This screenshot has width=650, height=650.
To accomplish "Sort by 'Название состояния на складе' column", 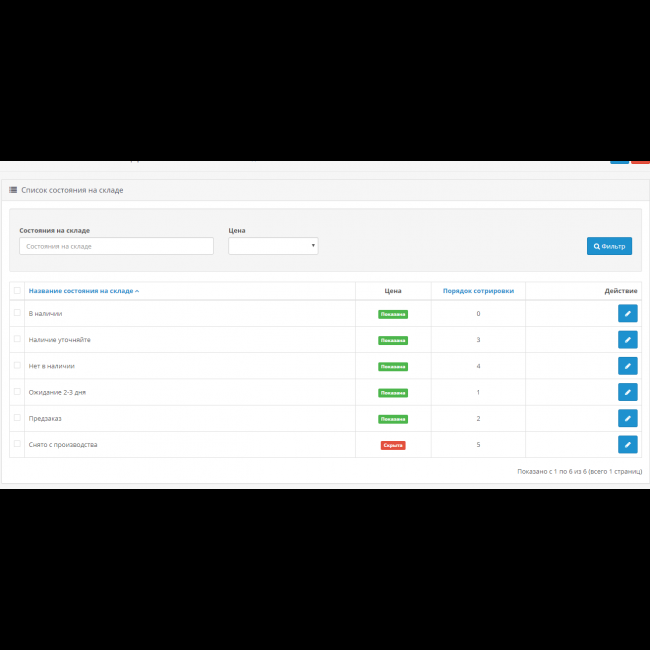I will click(x=83, y=291).
